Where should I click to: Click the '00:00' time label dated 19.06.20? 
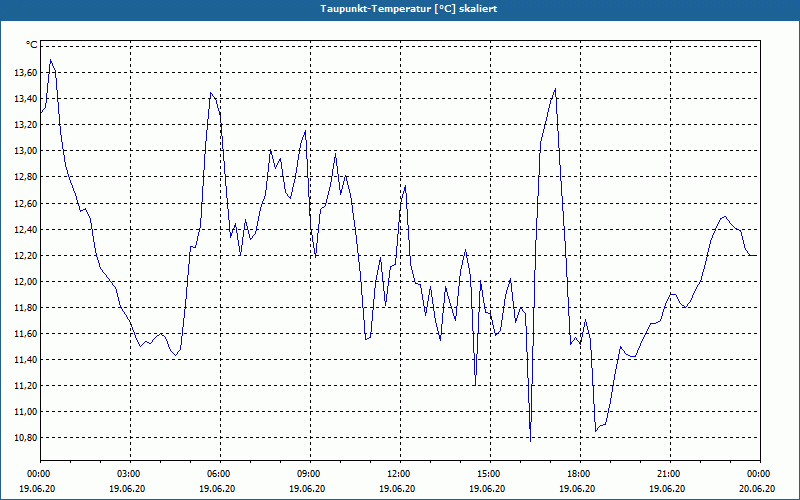38,474
